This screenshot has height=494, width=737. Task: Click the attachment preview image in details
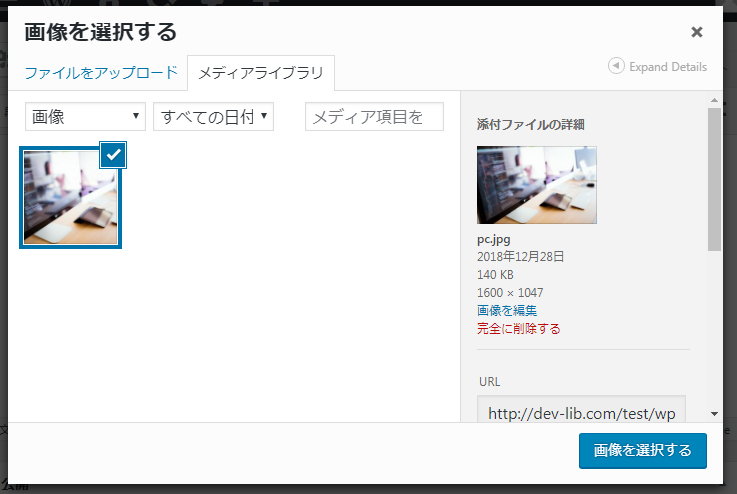(x=537, y=185)
